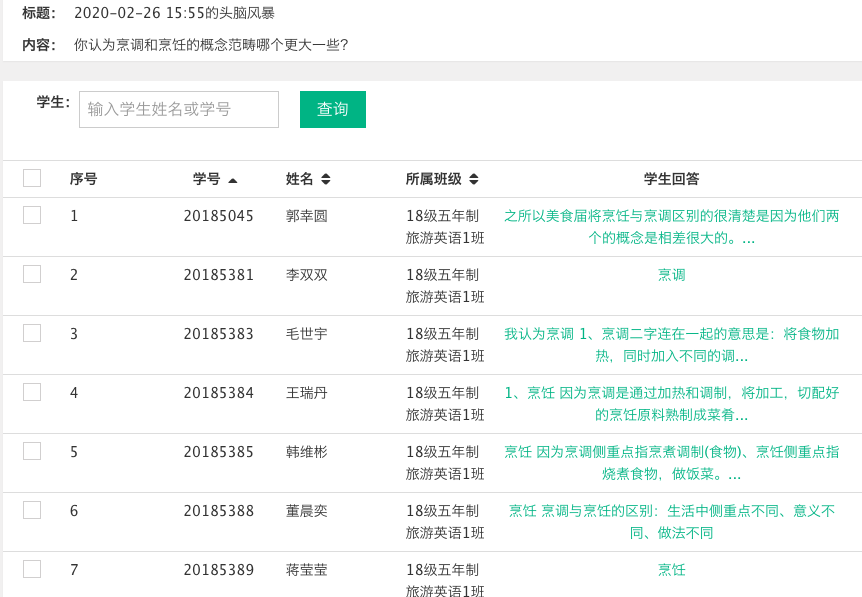Tick the checkbox beside 毛世宇
The width and height of the screenshot is (862, 597).
32,333
